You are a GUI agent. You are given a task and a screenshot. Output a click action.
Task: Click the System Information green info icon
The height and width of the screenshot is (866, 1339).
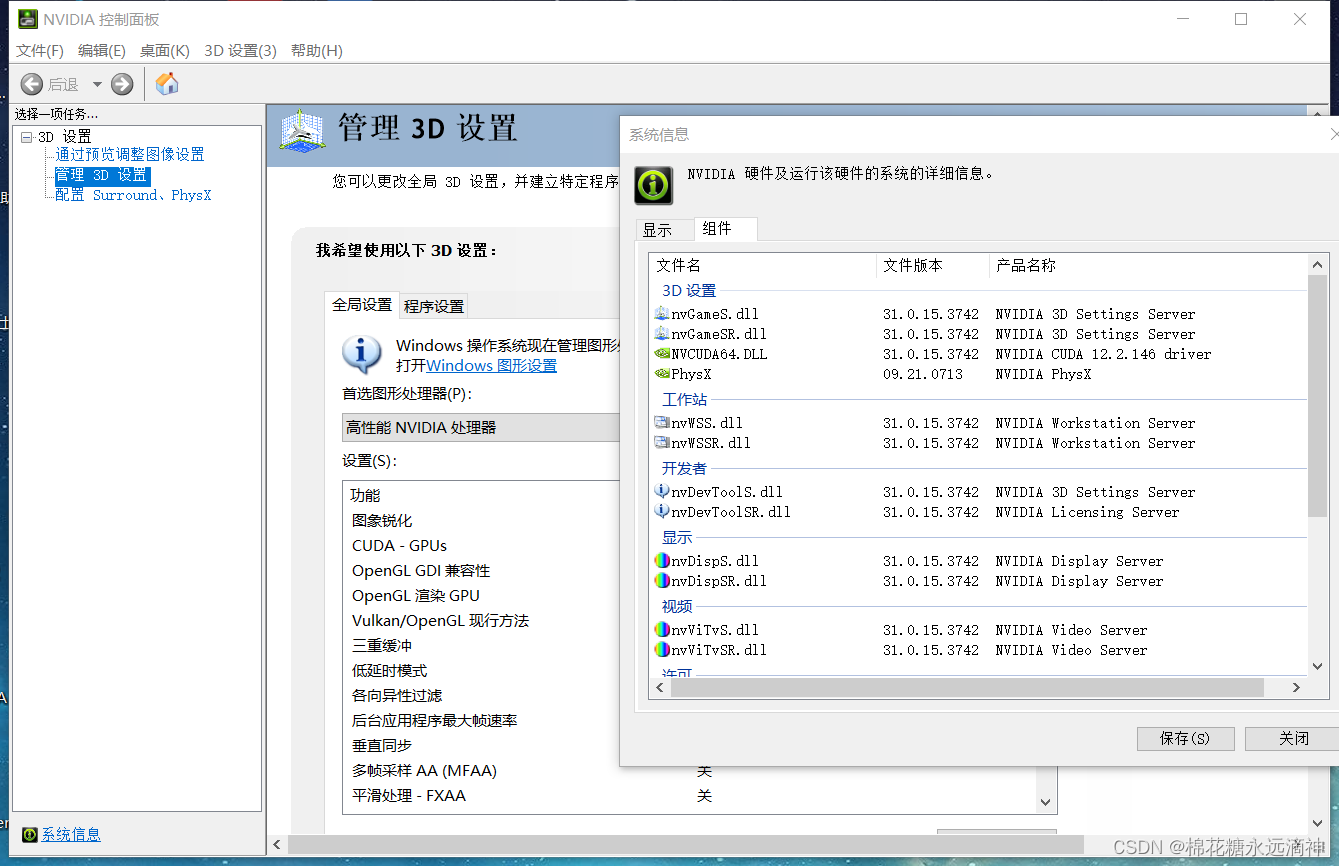click(x=653, y=185)
